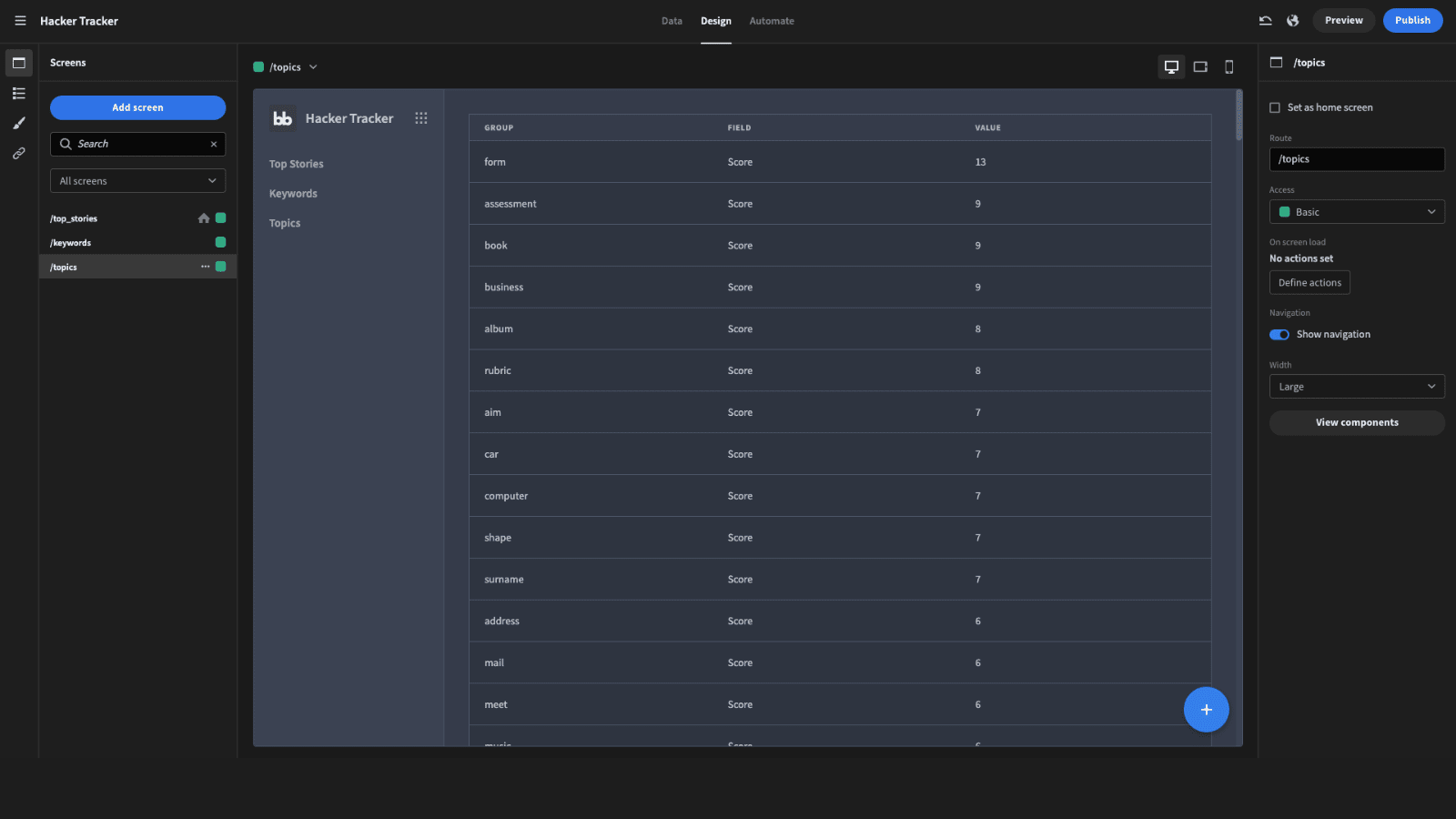Open the app grid icon beside Hacker Tracker logo
The height and width of the screenshot is (819, 1456).
pos(420,118)
